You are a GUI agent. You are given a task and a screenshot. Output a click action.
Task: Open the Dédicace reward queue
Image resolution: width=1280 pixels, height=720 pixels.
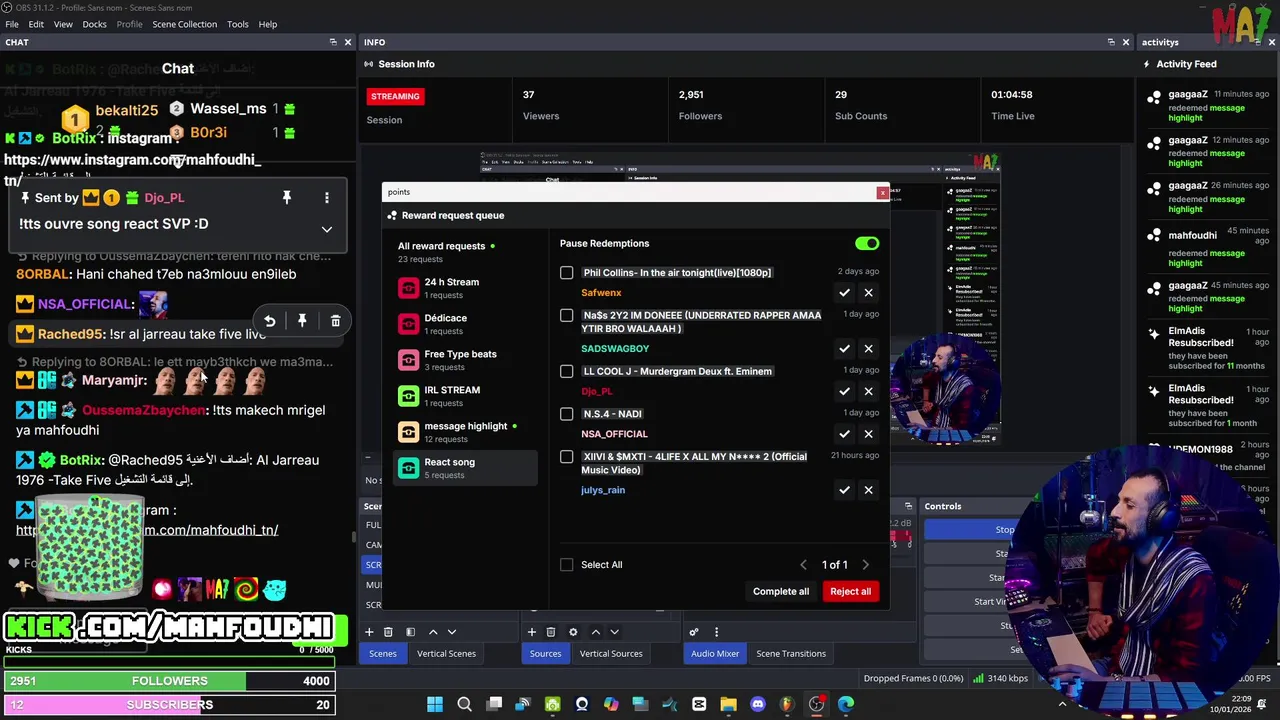[x=465, y=324]
